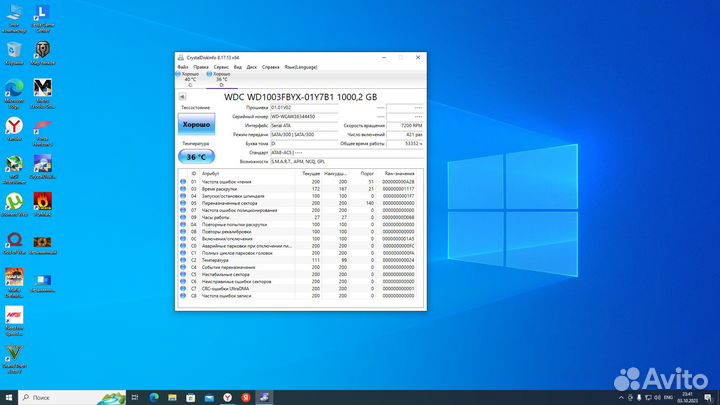This screenshot has height=405, width=720.
Task: Click the 7200 RPM rotation speed value
Action: [x=405, y=125]
